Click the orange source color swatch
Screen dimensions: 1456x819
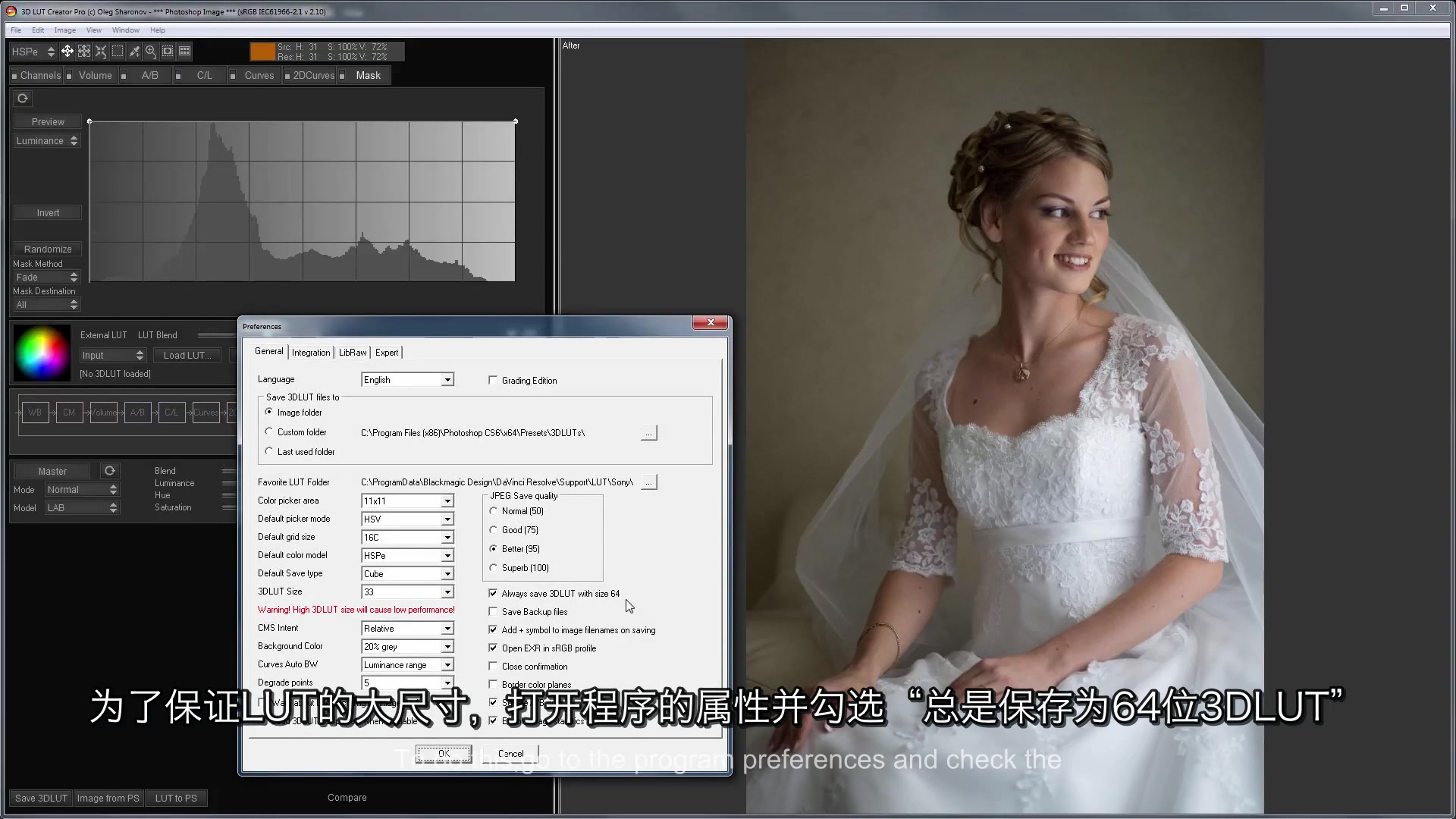(262, 52)
